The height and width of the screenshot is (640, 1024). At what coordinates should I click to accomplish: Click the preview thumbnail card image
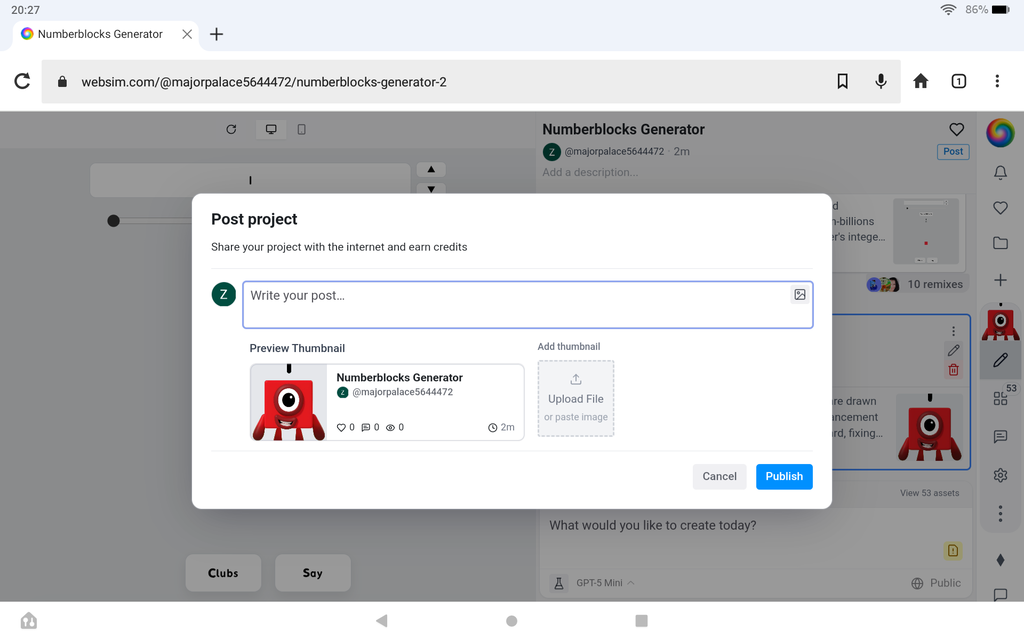click(289, 402)
